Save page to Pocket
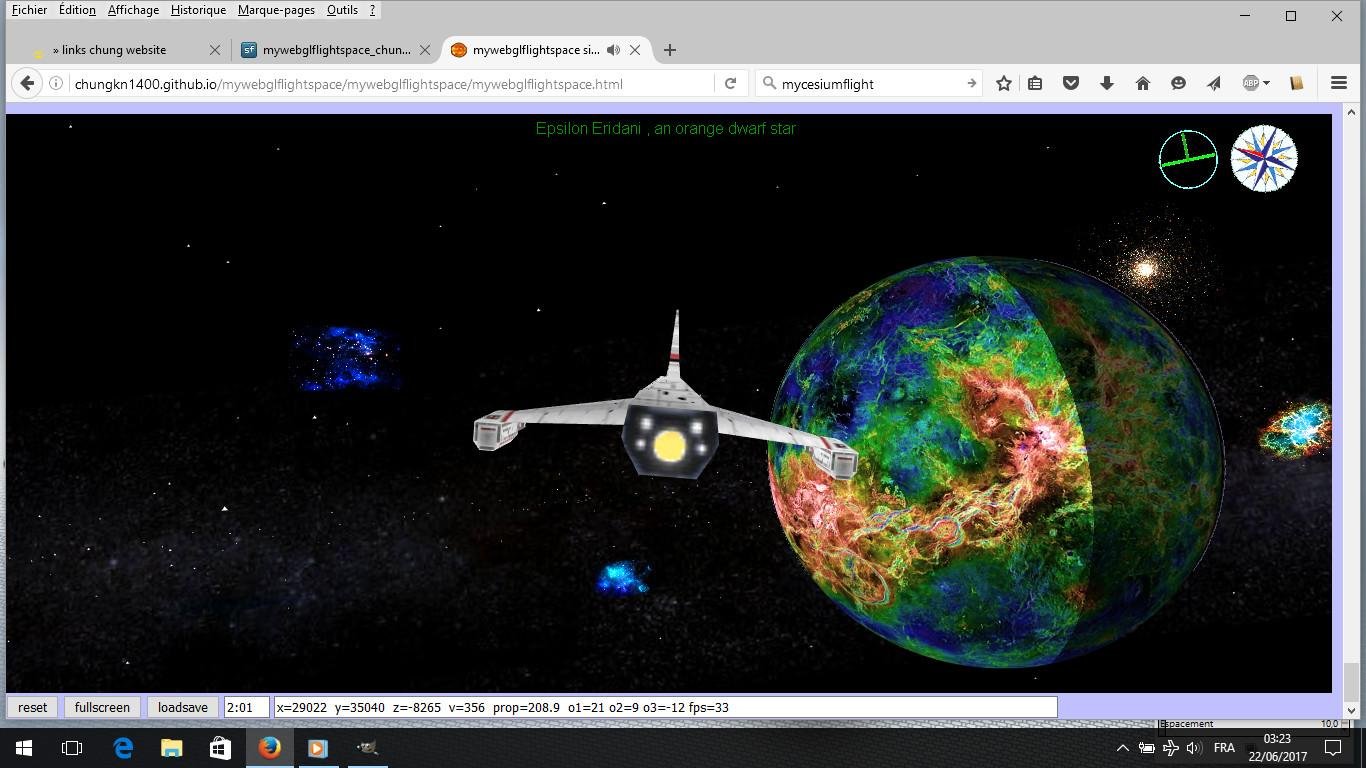The image size is (1366, 768). [1071, 83]
